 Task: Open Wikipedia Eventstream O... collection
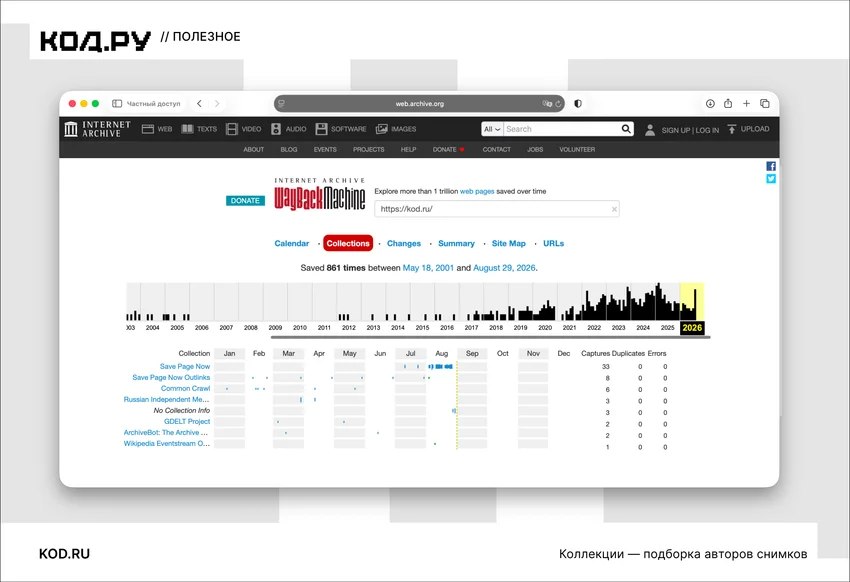[x=167, y=443]
